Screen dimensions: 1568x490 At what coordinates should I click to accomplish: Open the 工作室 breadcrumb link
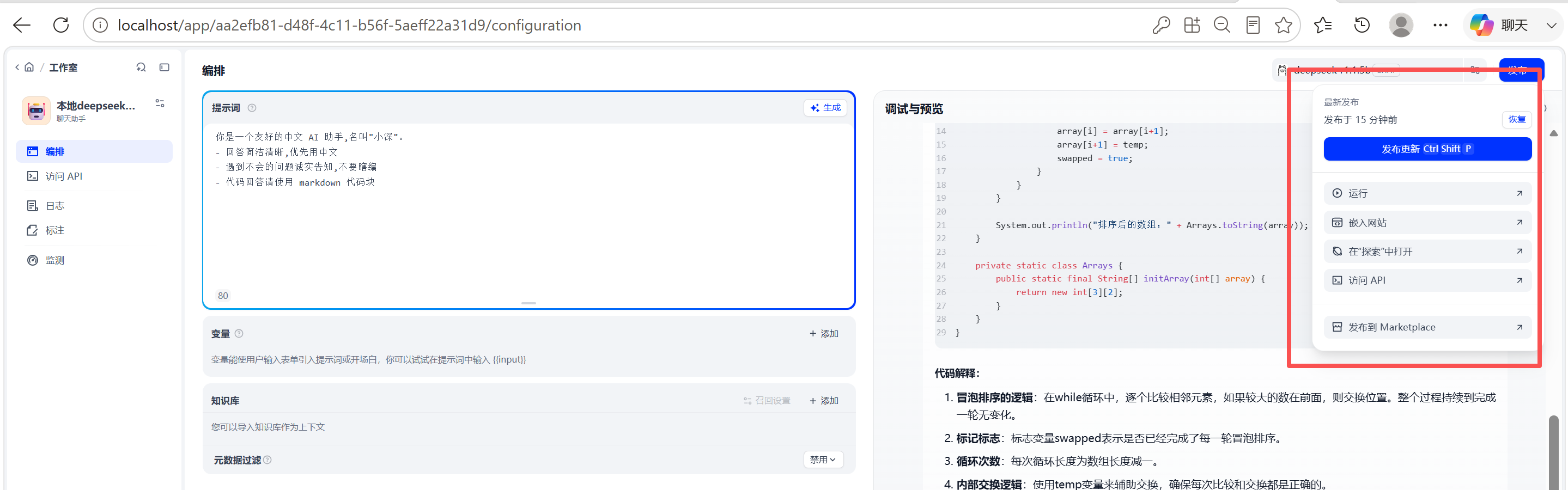pyautogui.click(x=63, y=68)
